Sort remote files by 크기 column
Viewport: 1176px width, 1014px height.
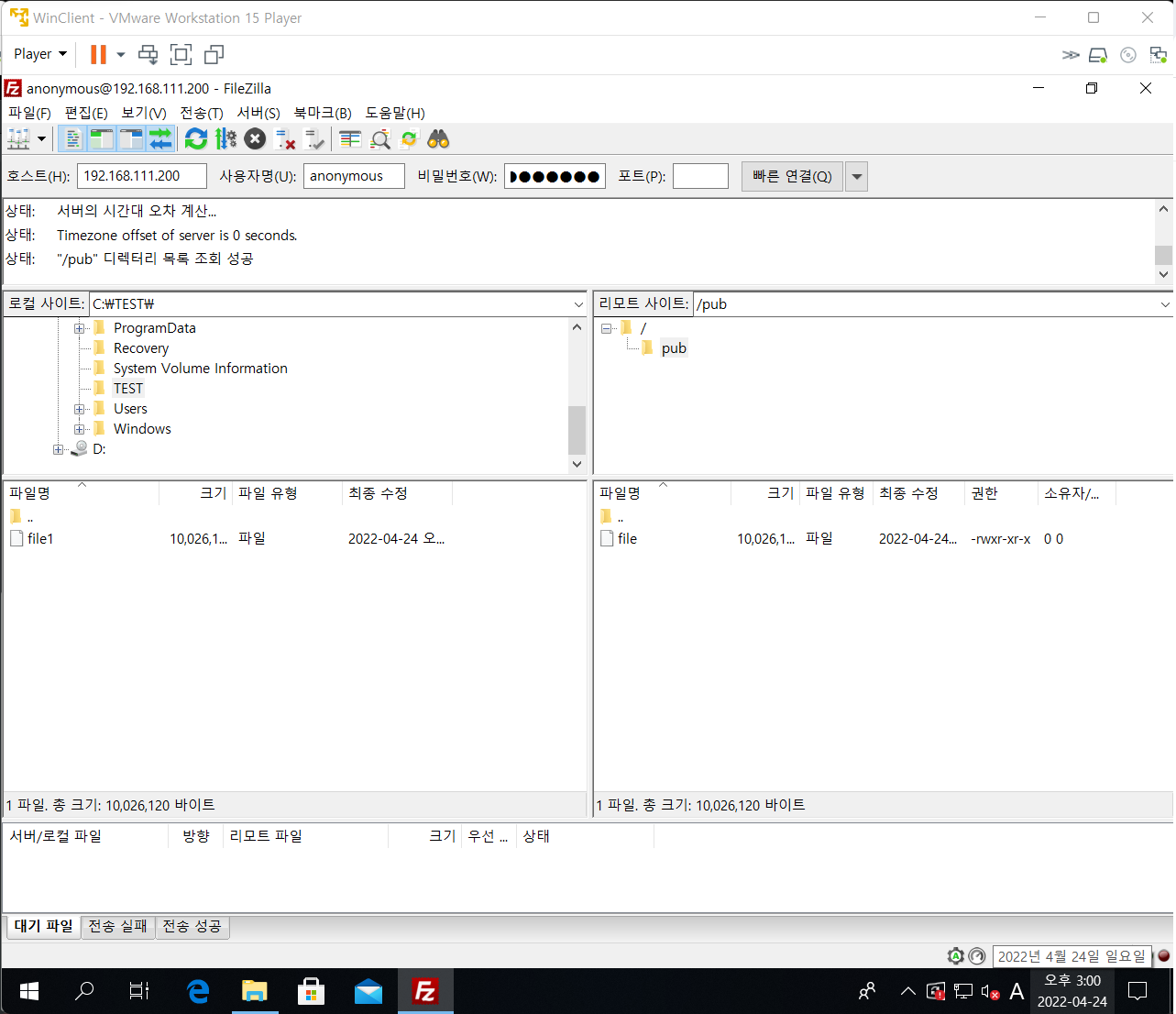click(x=765, y=493)
